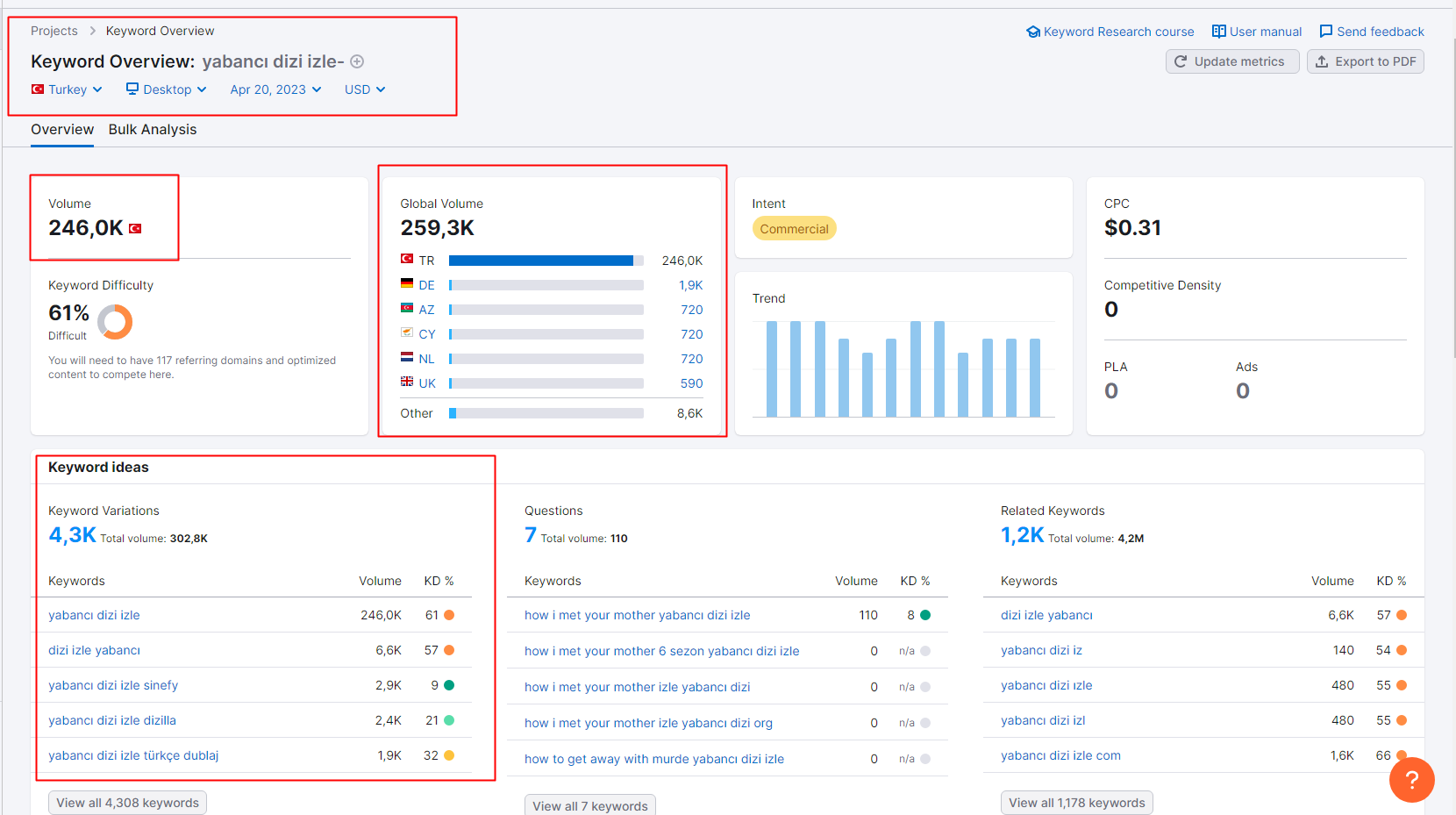Screen dimensions: 1456x815
Task: Click the Update metrics button
Action: [1232, 61]
